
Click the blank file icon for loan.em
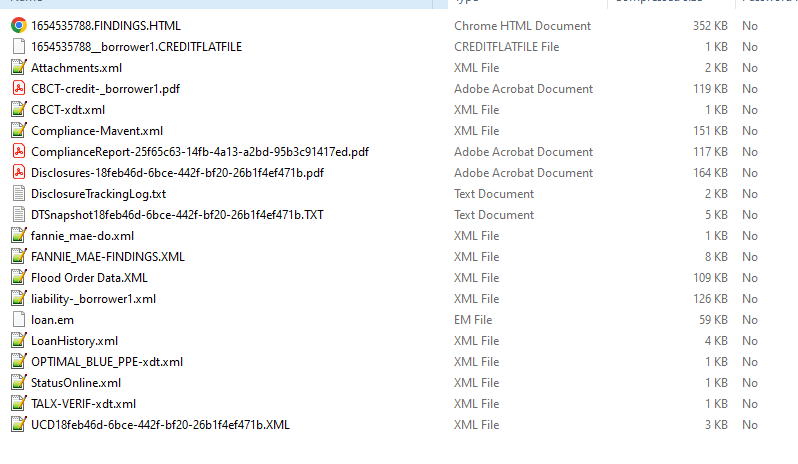point(18,320)
